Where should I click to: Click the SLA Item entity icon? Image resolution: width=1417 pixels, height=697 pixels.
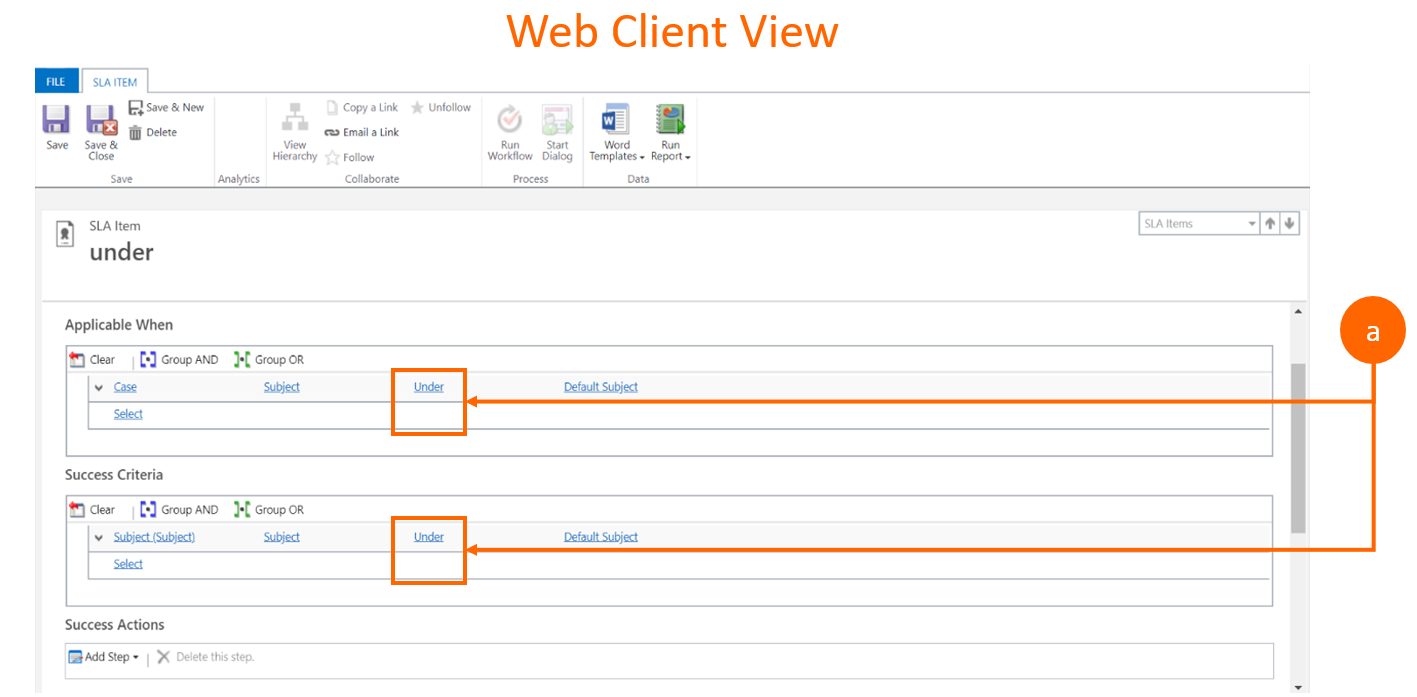point(64,234)
